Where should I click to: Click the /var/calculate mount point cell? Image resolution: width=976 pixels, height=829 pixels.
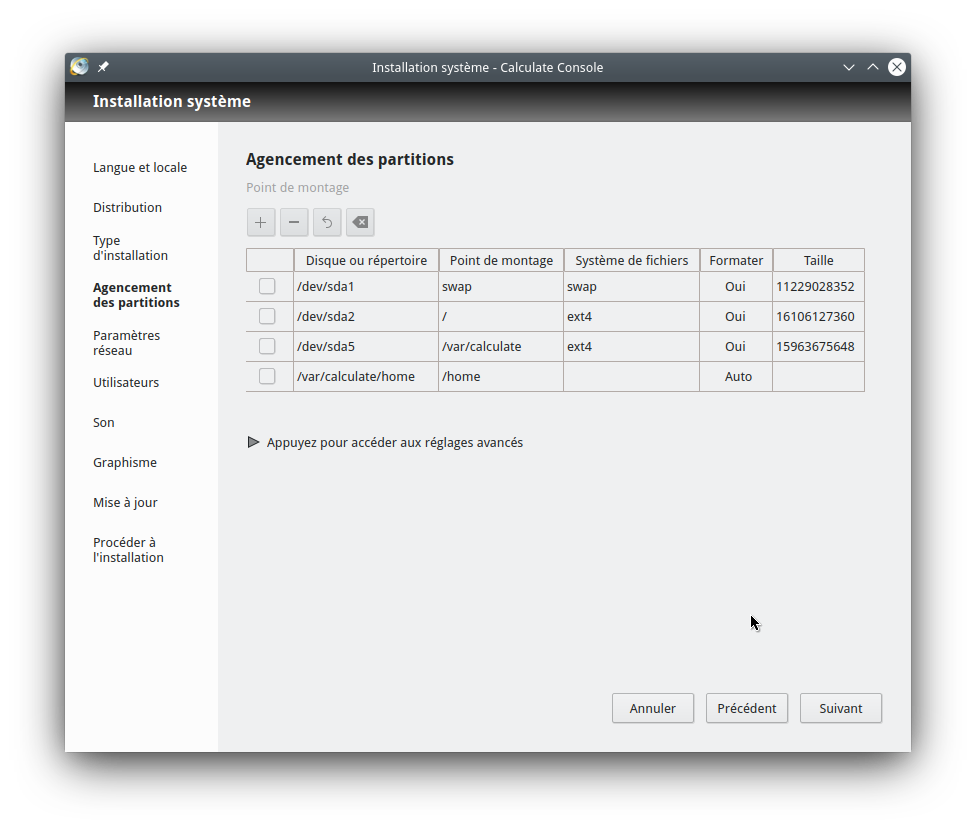[x=500, y=346]
